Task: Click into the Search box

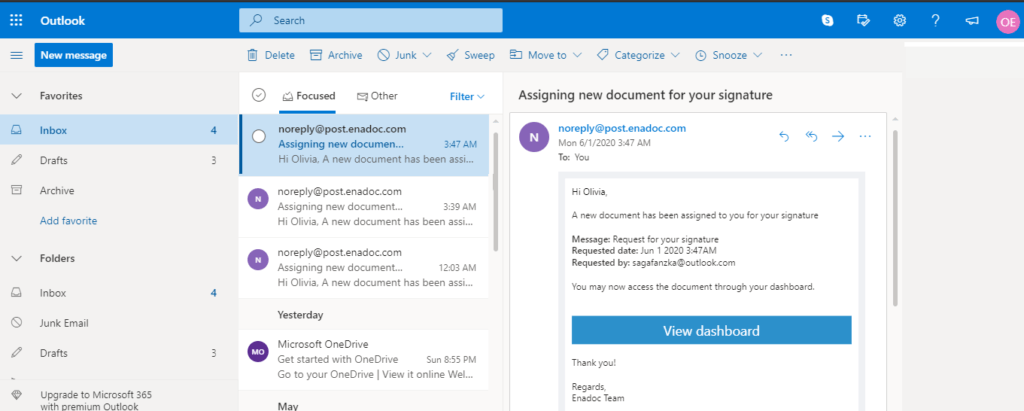Action: [371, 20]
